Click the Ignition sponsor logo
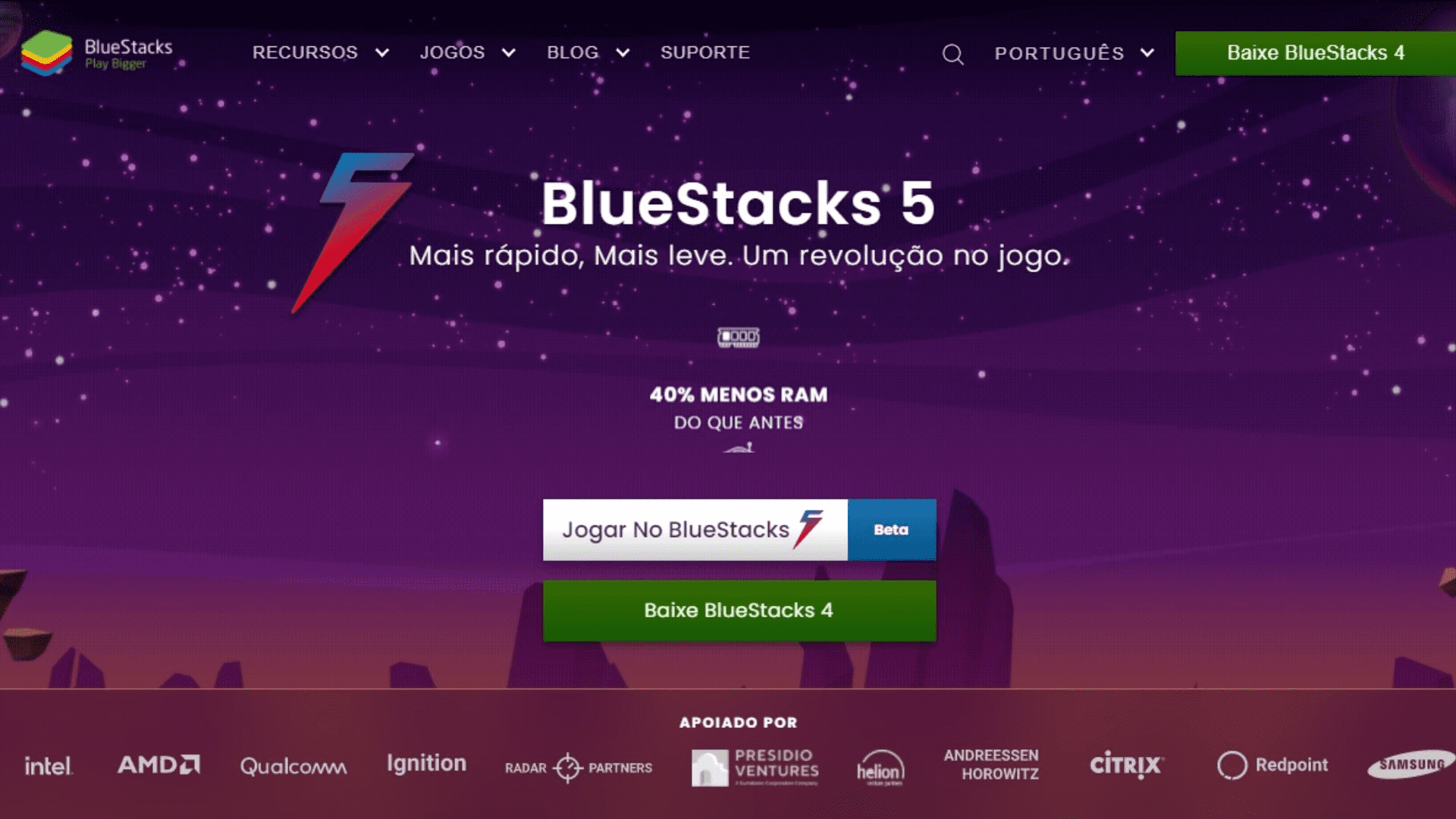The width and height of the screenshot is (1456, 819). [426, 764]
